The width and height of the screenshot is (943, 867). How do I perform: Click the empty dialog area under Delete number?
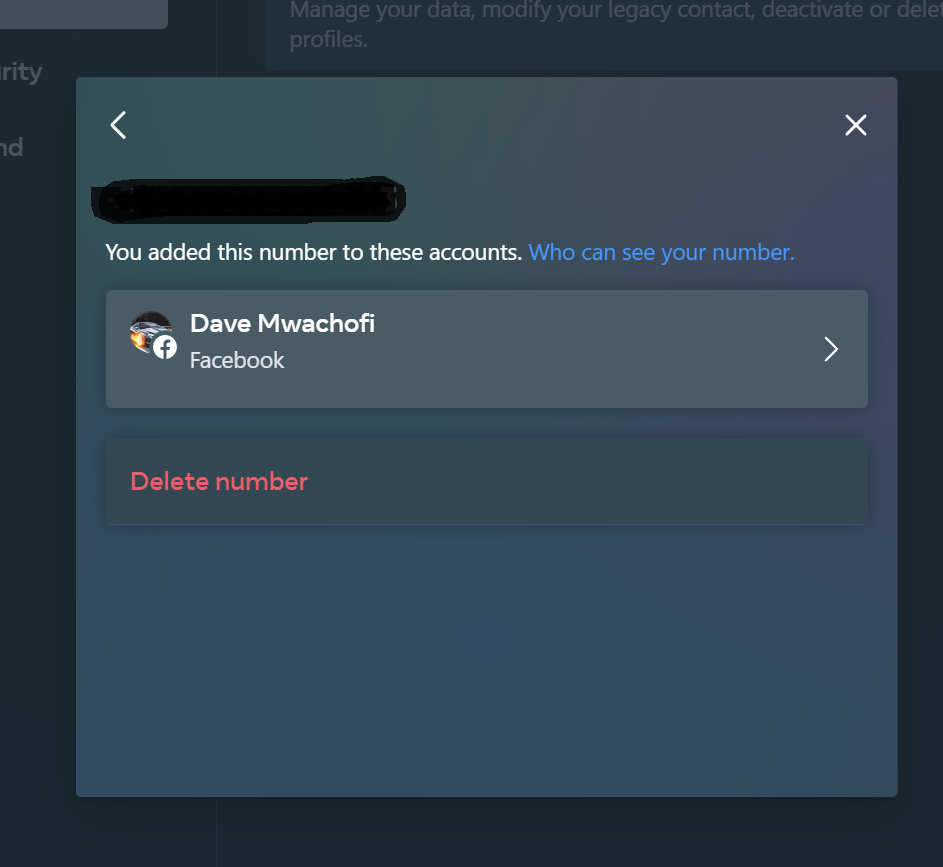pos(487,660)
